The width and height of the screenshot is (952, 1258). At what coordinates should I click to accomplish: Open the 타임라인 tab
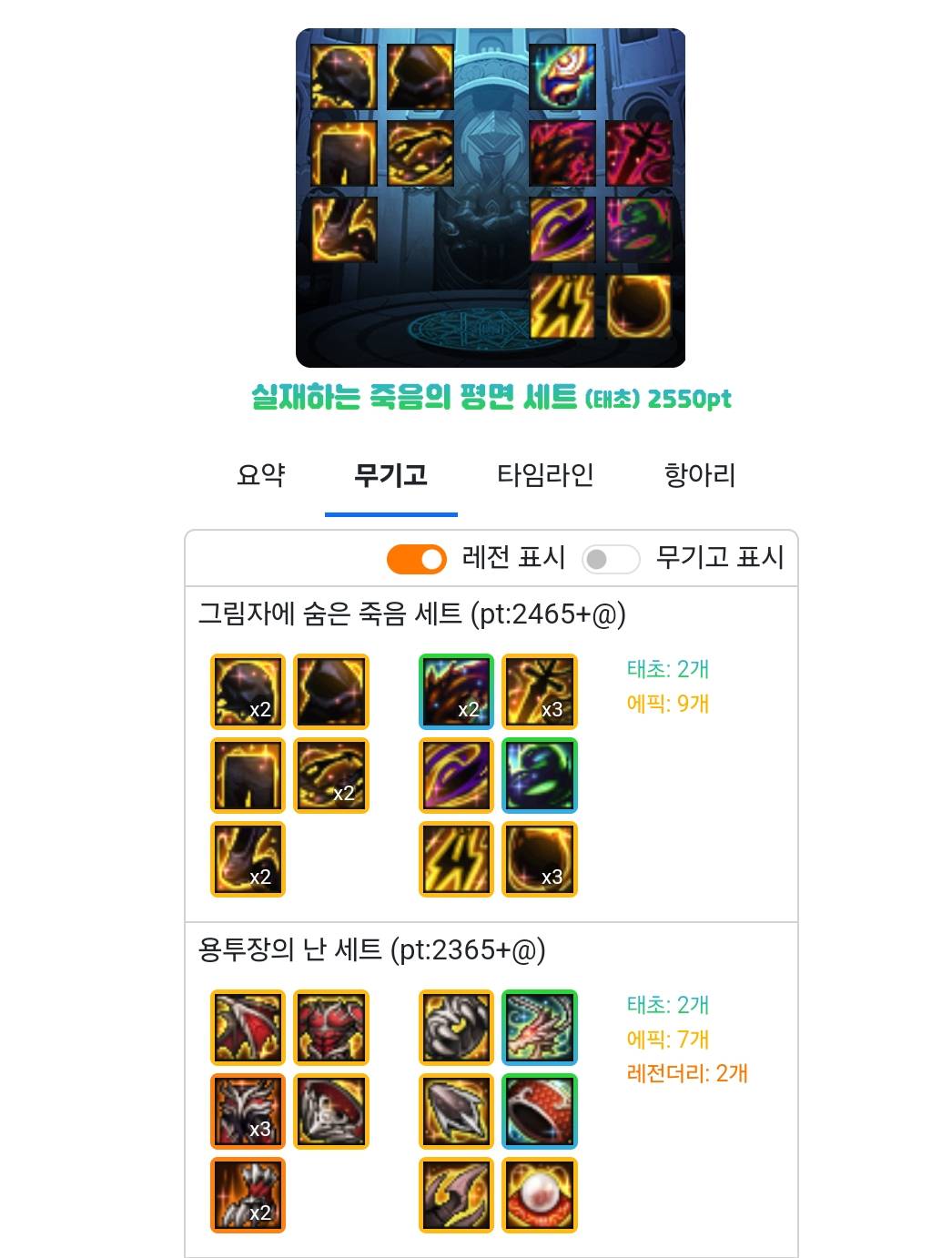545,474
